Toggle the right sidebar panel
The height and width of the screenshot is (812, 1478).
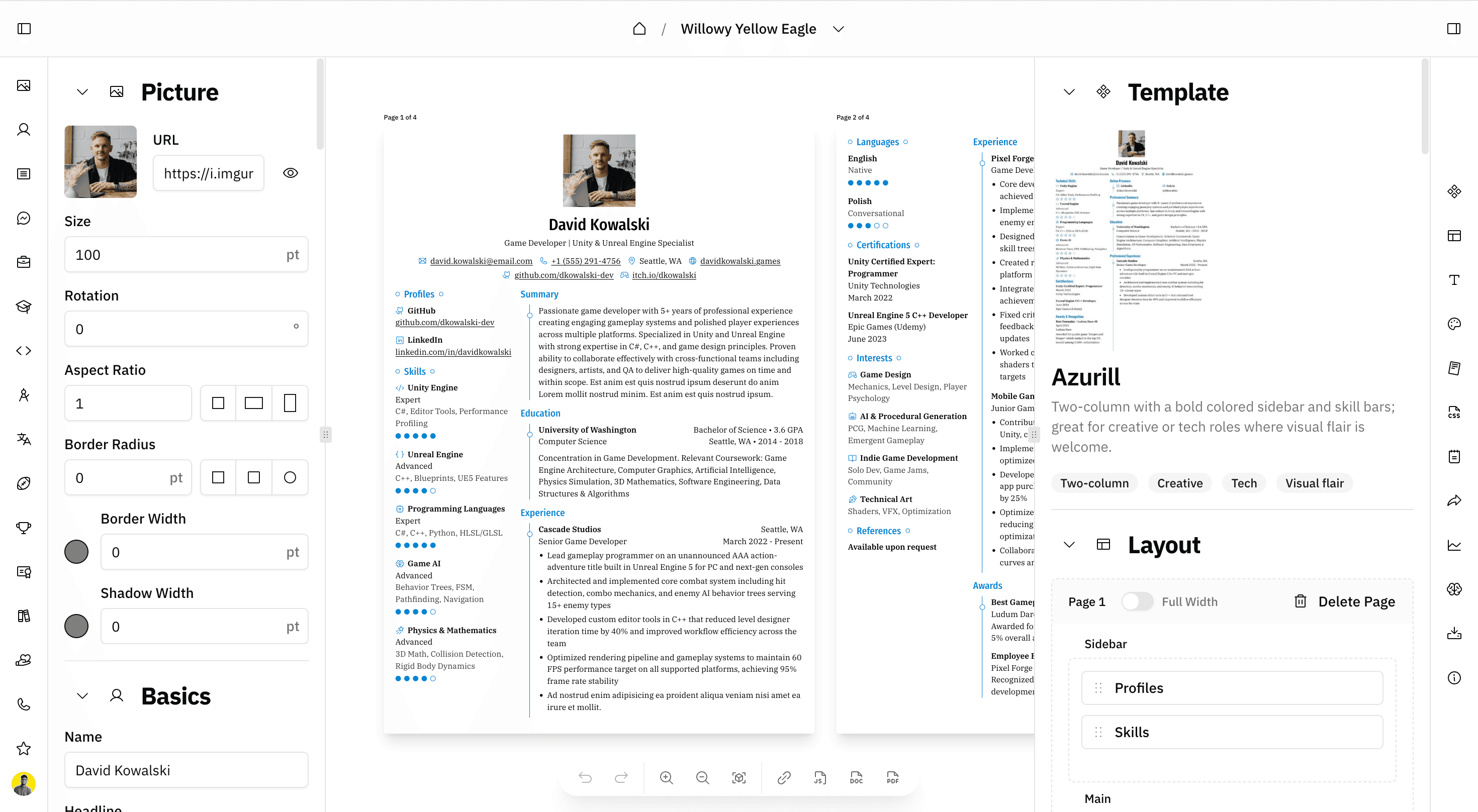click(1453, 29)
